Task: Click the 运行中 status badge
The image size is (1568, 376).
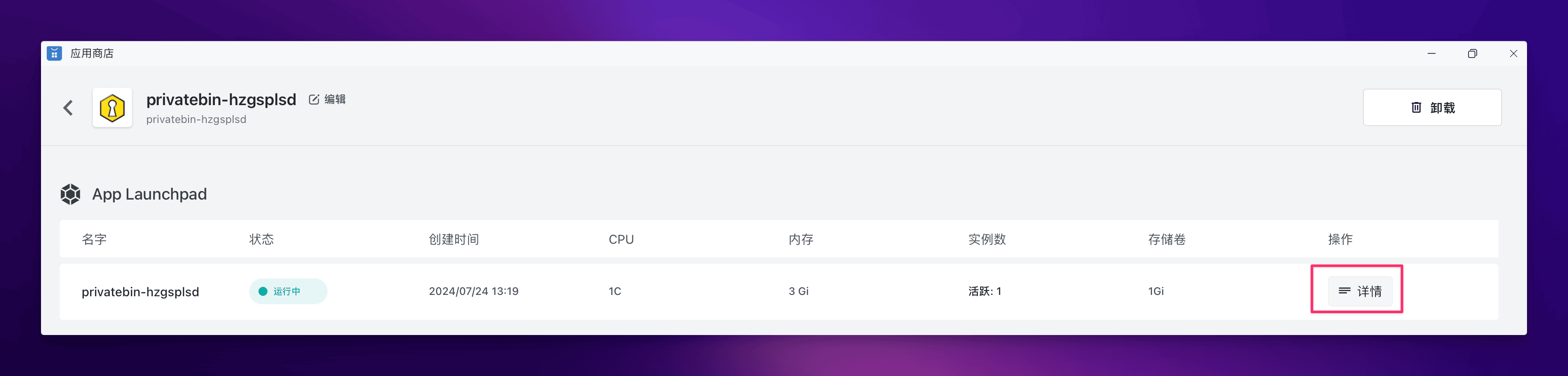Action: [x=288, y=291]
